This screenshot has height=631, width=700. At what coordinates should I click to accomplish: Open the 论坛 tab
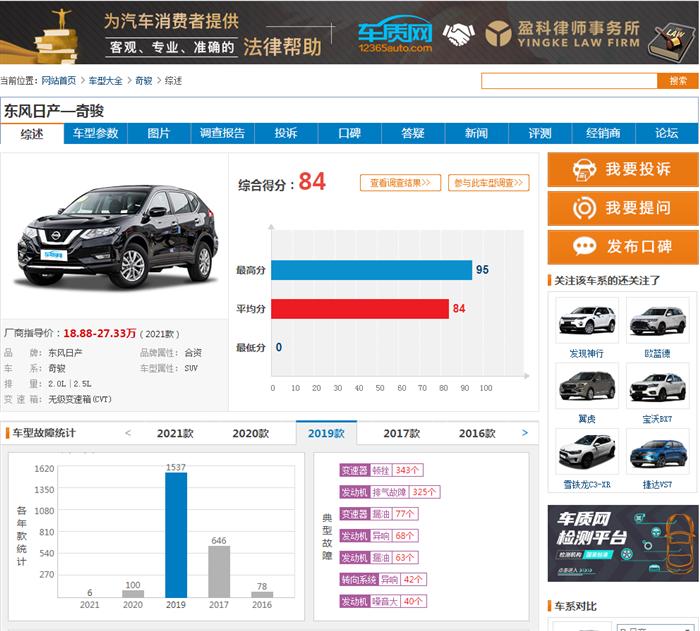point(667,134)
